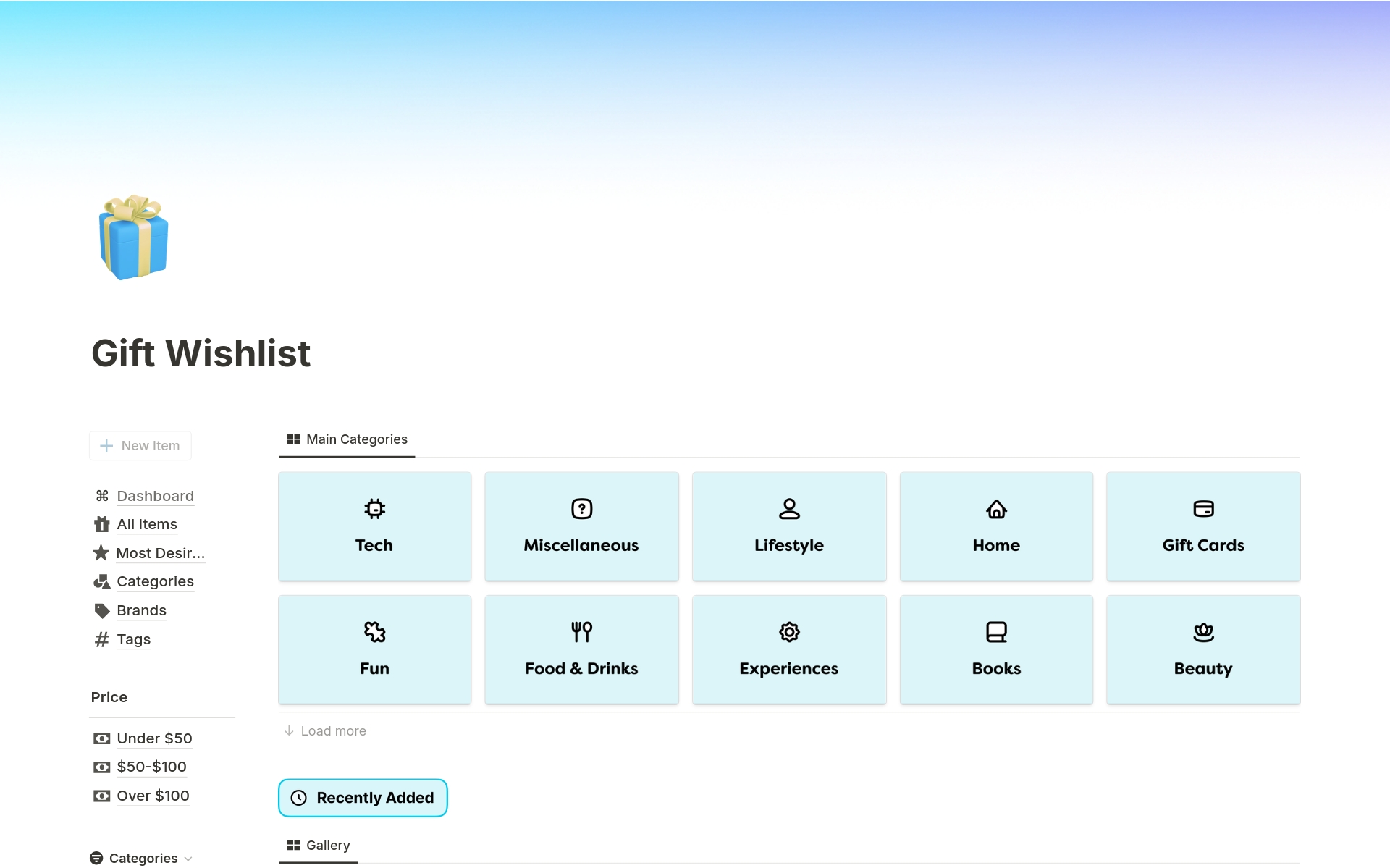Image resolution: width=1390 pixels, height=868 pixels.
Task: Click the Experiences category
Action: pyautogui.click(x=789, y=649)
